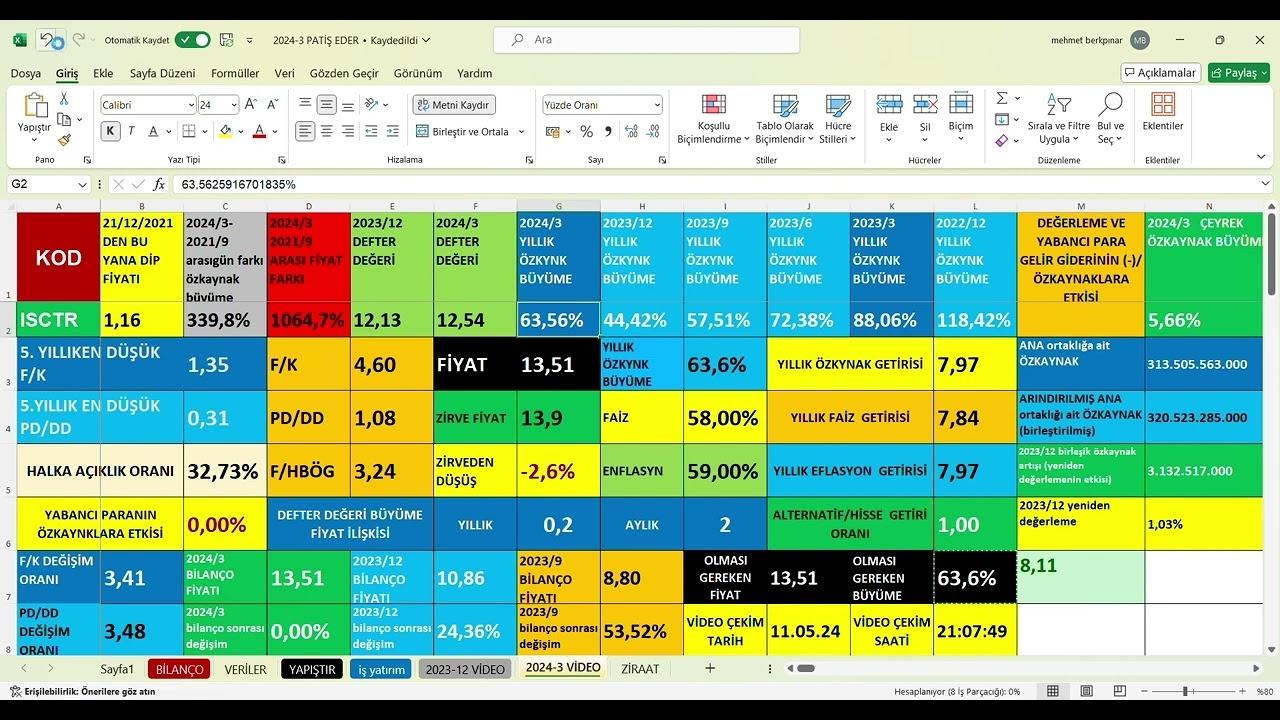Click the Ekle insert cells icon
Viewport: 1280px width, 720px height.
[889, 104]
